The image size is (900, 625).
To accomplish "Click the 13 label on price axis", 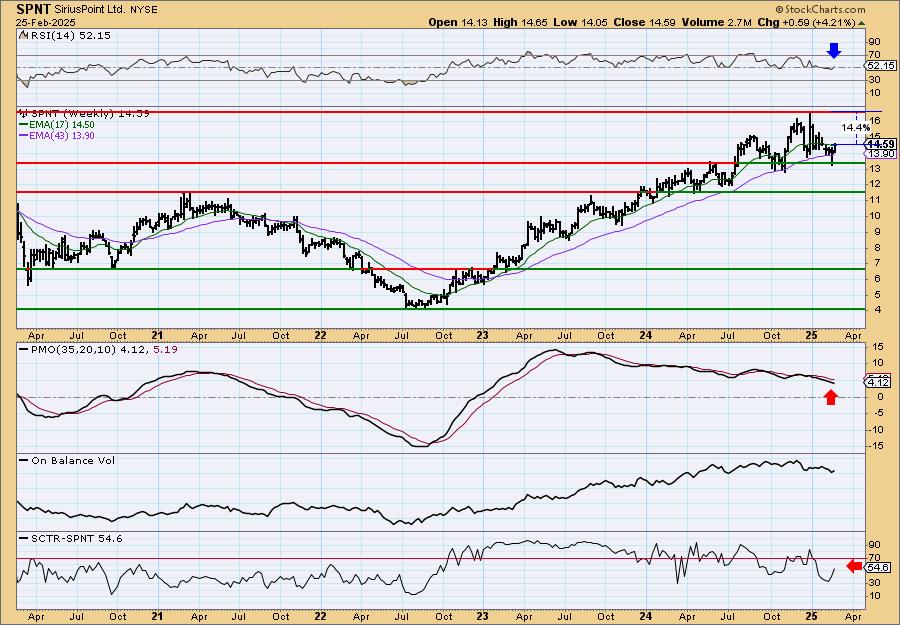I will (x=875, y=169).
